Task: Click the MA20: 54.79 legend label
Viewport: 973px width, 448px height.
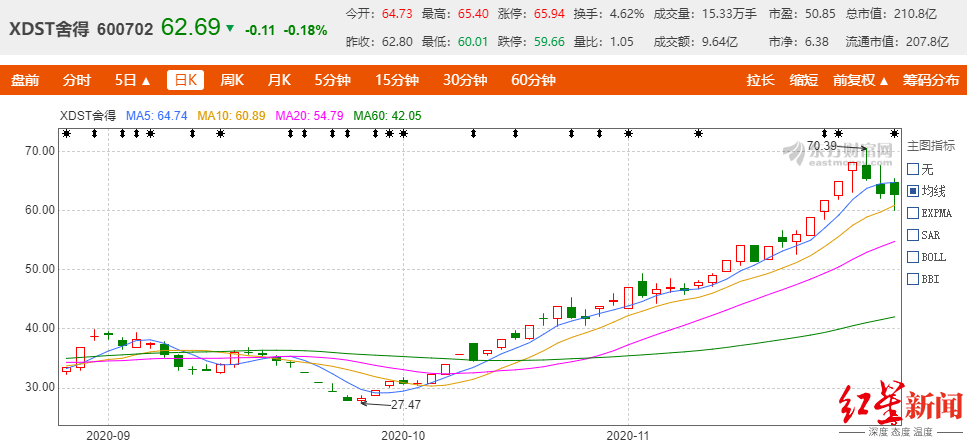Action: click(308, 115)
